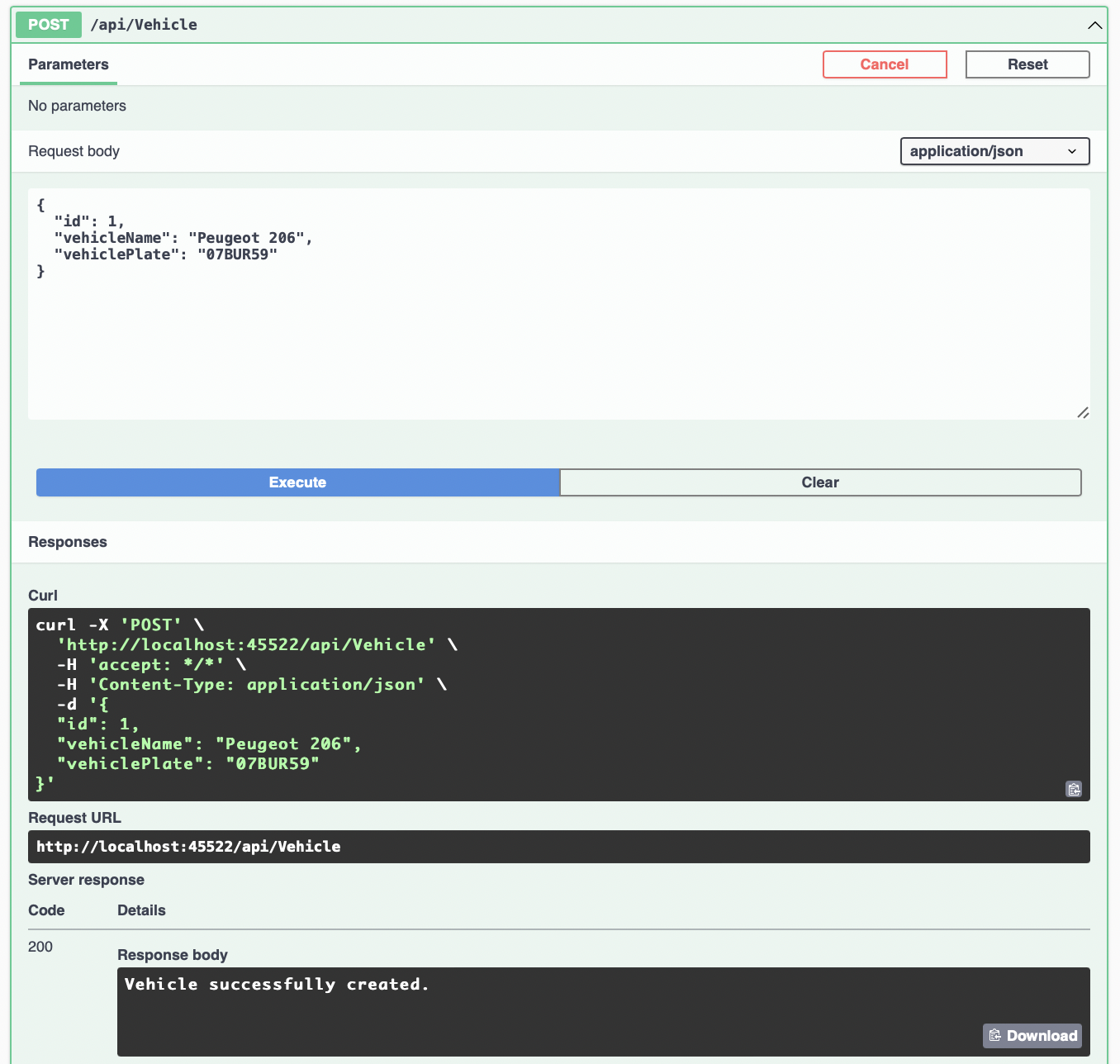
Task: Click the Vehicle successfully created response text
Action: [x=276, y=984]
